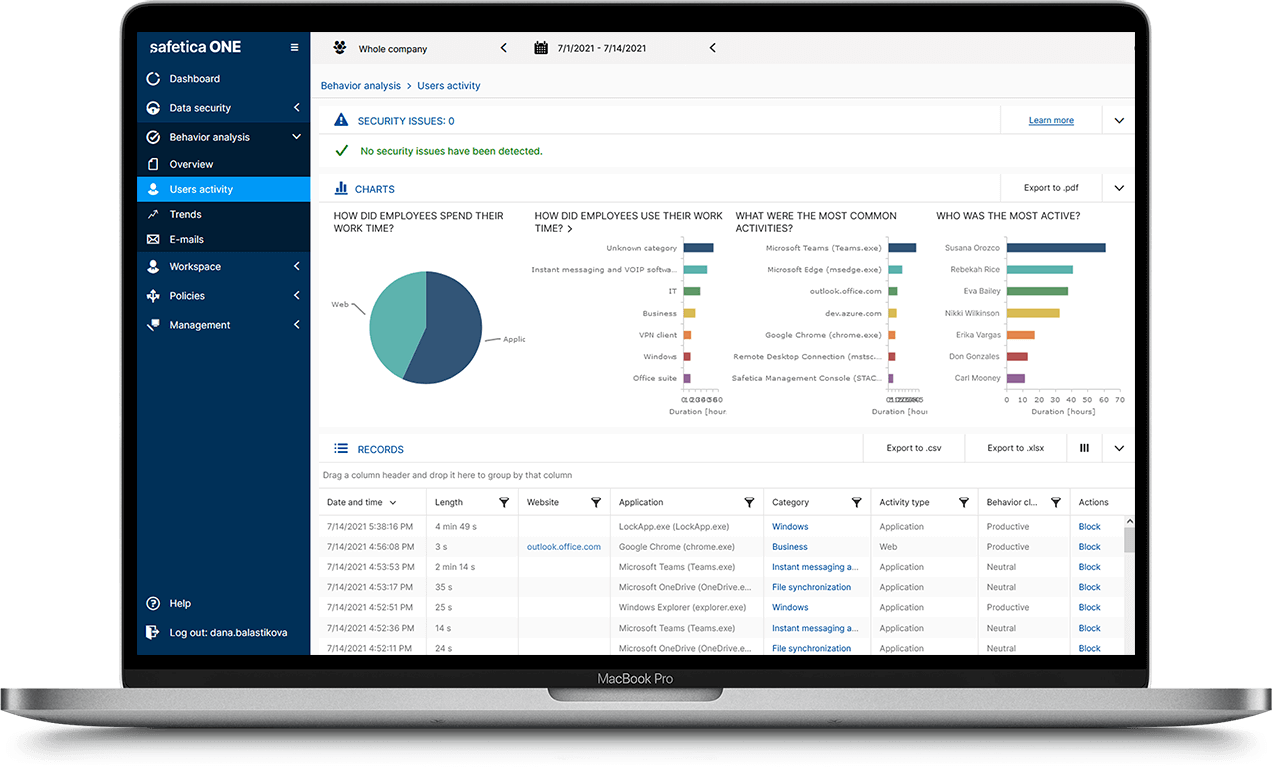Image resolution: width=1272 pixels, height=767 pixels.
Task: Sort by Date and time column
Action: coord(362,502)
